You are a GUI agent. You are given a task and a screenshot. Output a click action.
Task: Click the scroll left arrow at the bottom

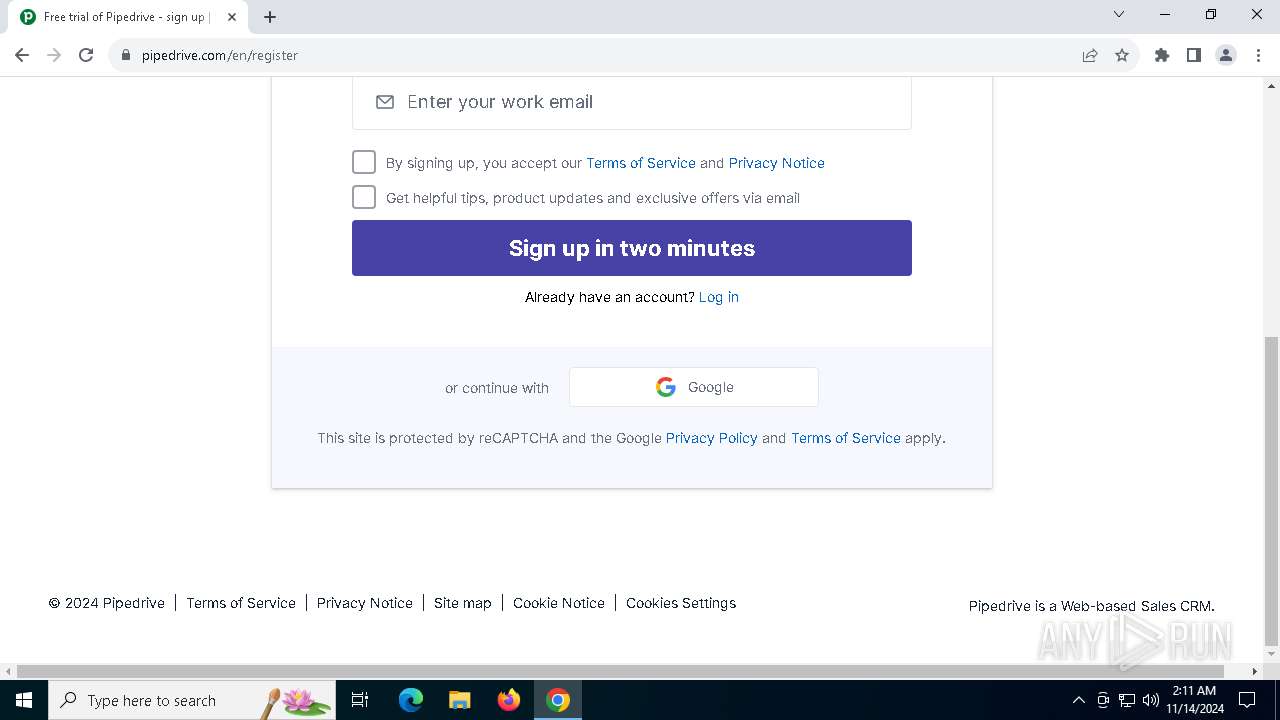coord(8,671)
